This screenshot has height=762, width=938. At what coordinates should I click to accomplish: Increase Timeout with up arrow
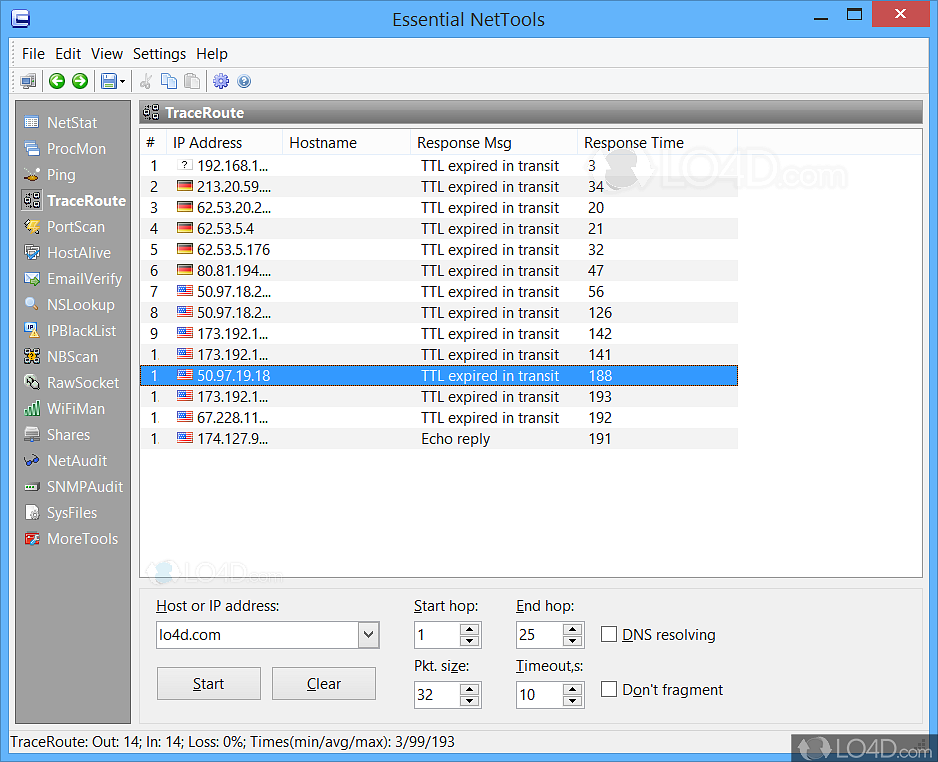[x=572, y=689]
